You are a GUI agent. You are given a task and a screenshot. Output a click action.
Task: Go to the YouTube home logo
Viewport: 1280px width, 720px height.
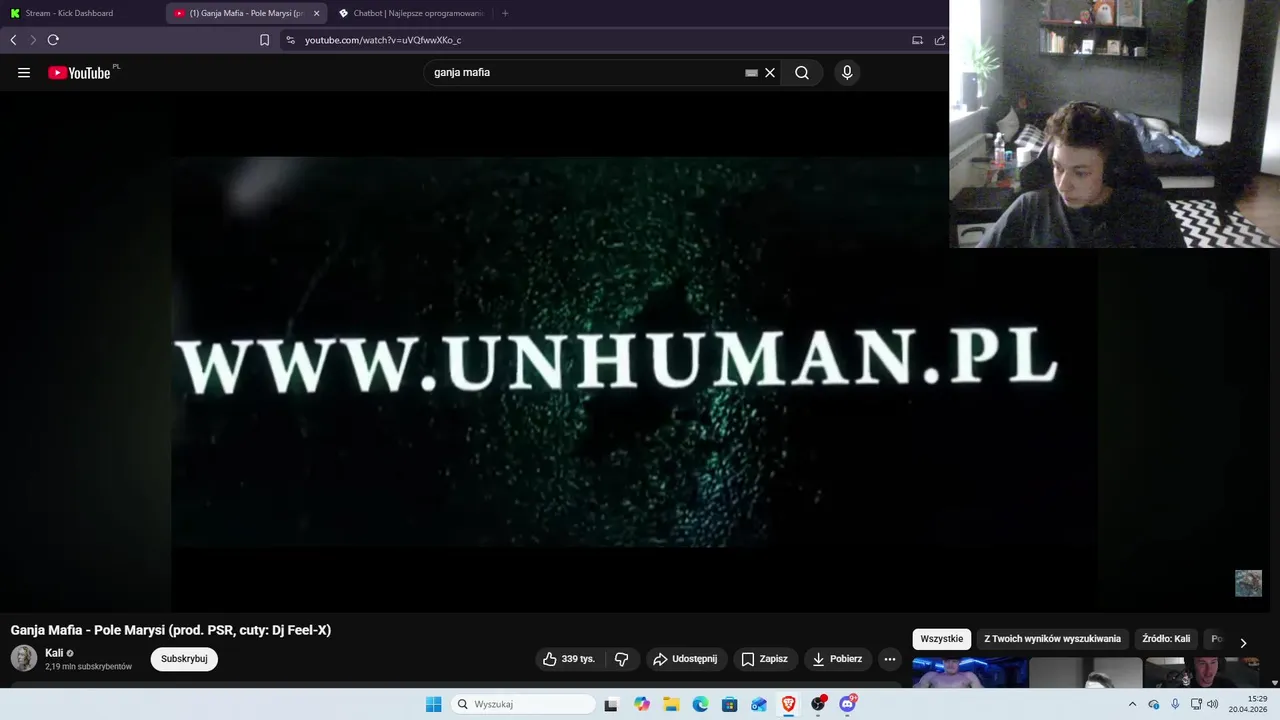[79, 72]
